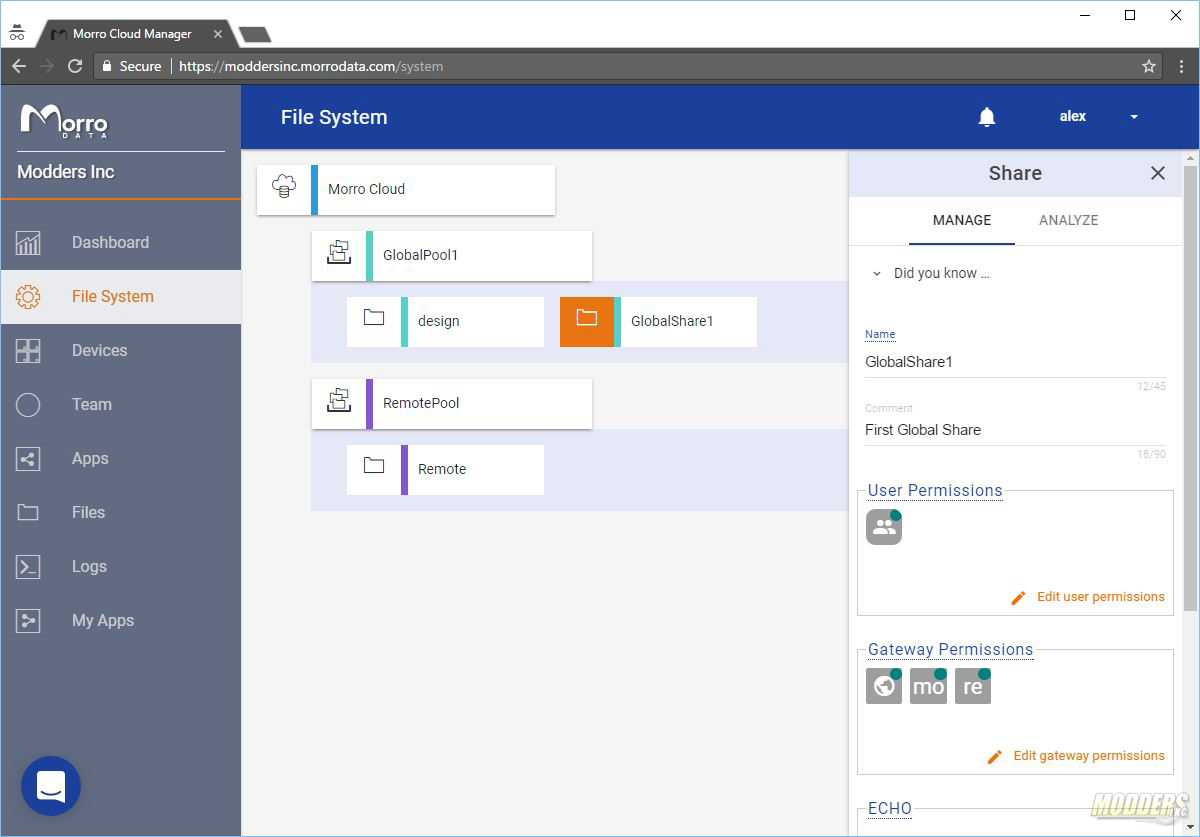Click the Logs terminal icon
Screen dimensions: 1200x837
(28, 566)
